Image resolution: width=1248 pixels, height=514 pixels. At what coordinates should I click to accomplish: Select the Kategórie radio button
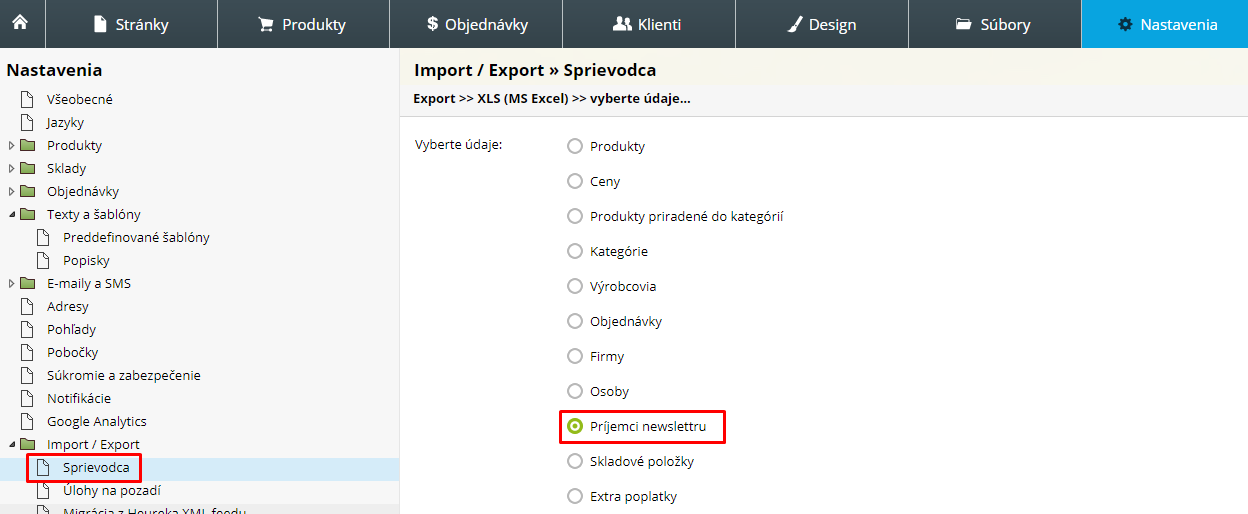[x=575, y=251]
